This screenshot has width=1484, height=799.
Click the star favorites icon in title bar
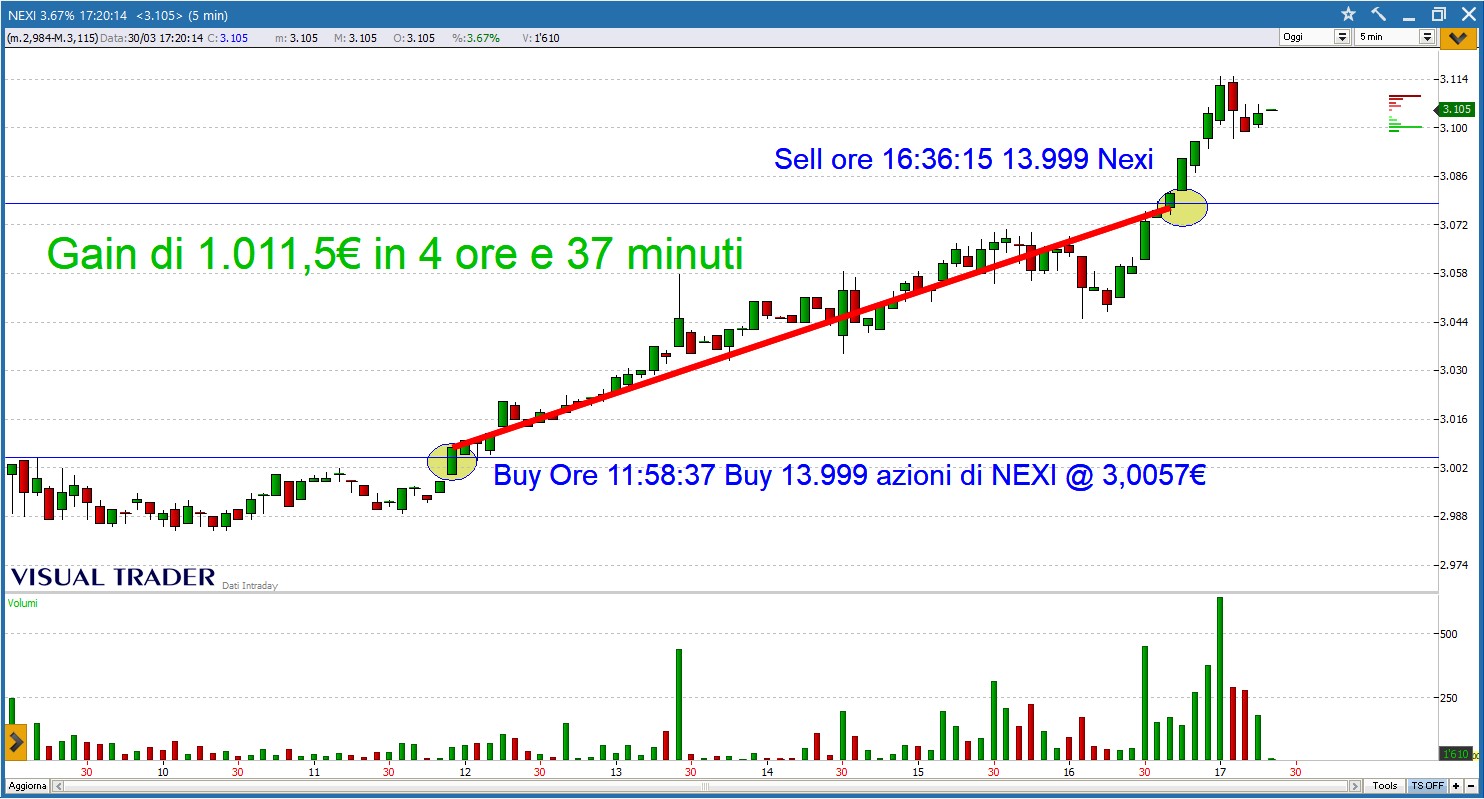(x=1348, y=14)
